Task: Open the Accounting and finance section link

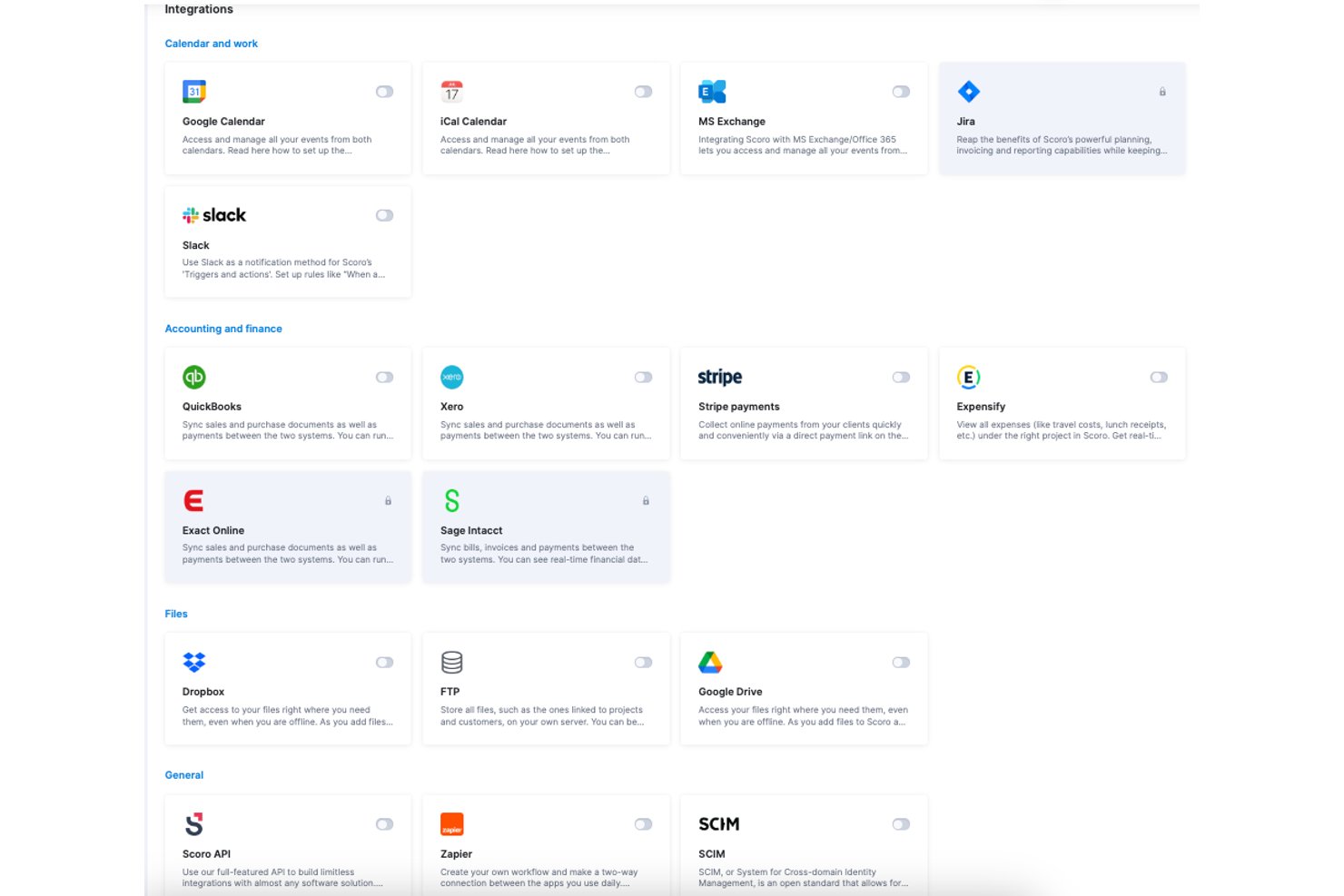Action: pyautogui.click(x=223, y=329)
